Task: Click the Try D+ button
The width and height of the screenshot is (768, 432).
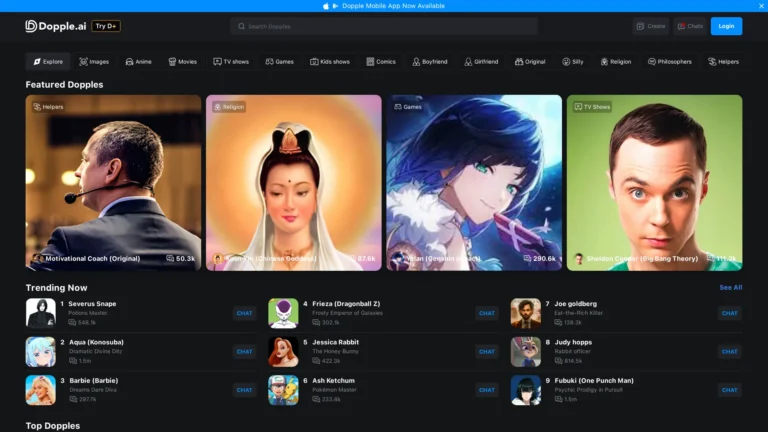Action: pos(106,26)
